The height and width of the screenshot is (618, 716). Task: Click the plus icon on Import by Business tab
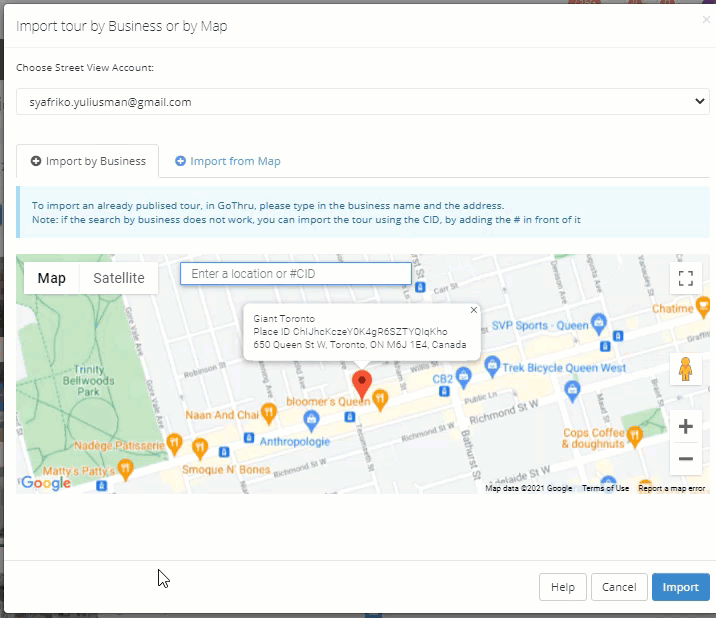(36, 161)
